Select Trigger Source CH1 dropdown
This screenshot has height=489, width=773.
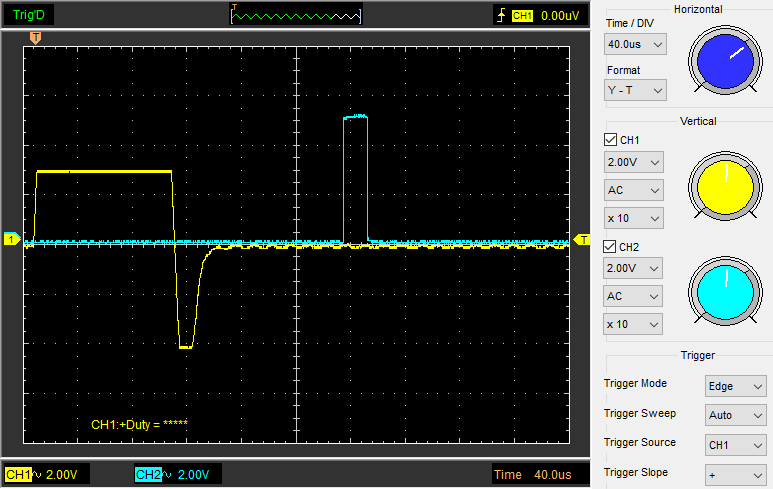click(x=735, y=445)
